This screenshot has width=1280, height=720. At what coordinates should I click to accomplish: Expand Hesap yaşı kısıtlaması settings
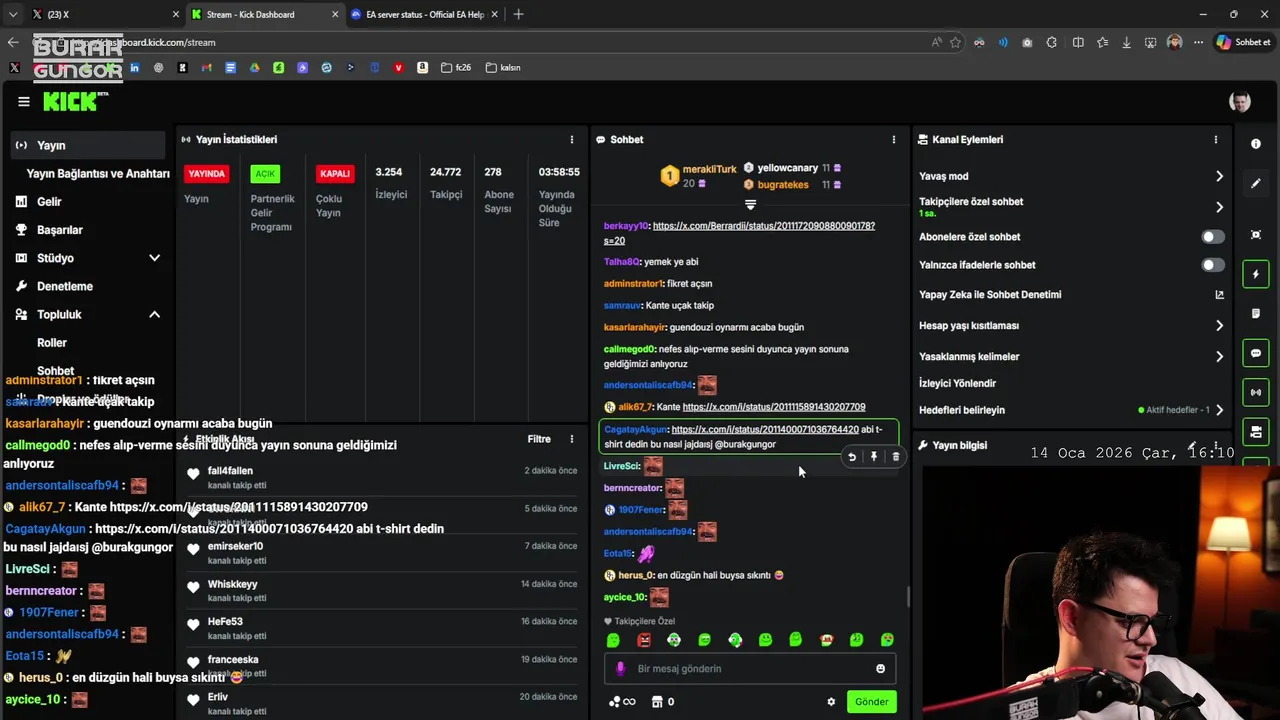(1219, 326)
